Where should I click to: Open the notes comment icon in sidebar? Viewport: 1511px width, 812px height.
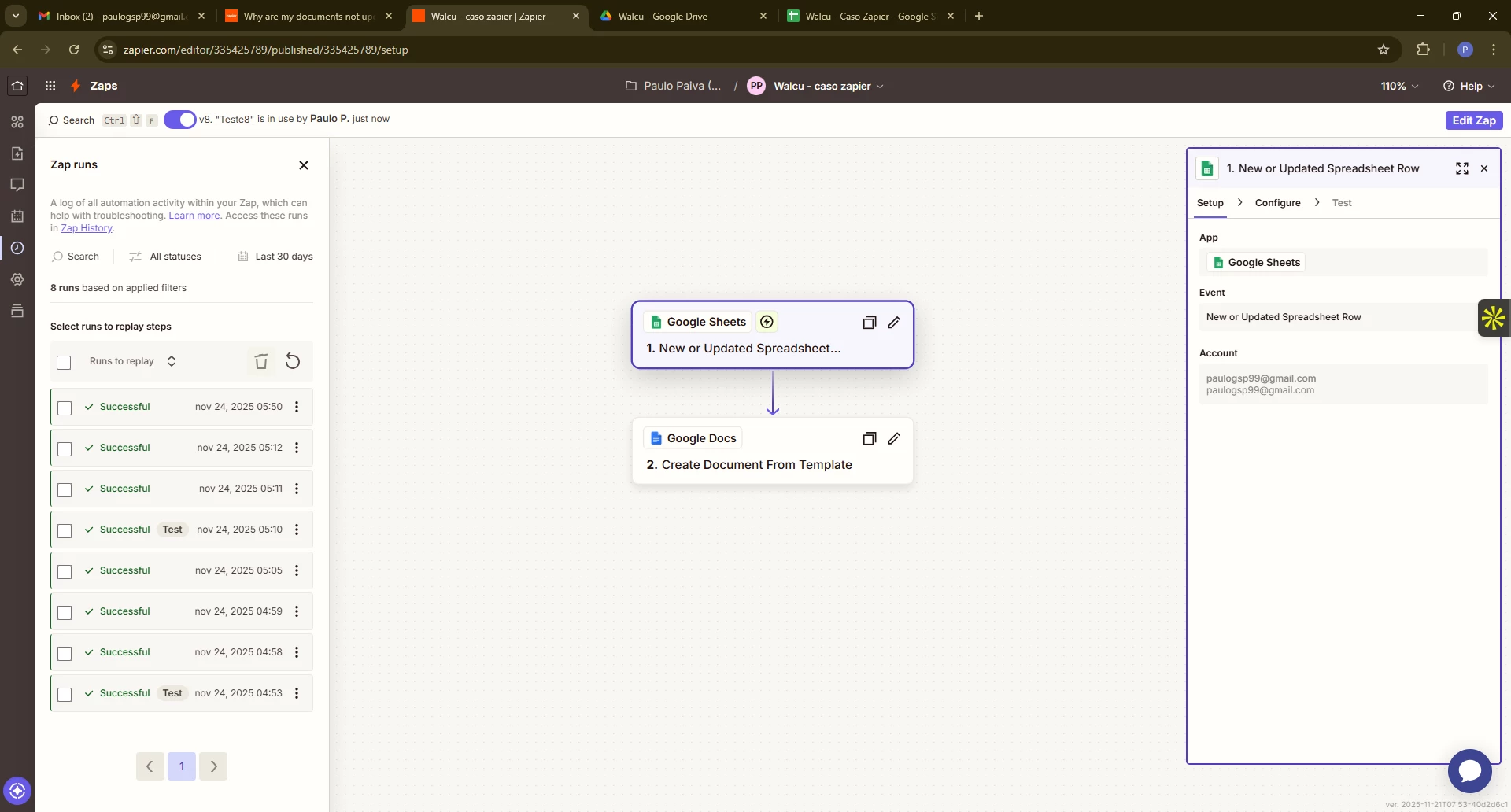coord(17,185)
